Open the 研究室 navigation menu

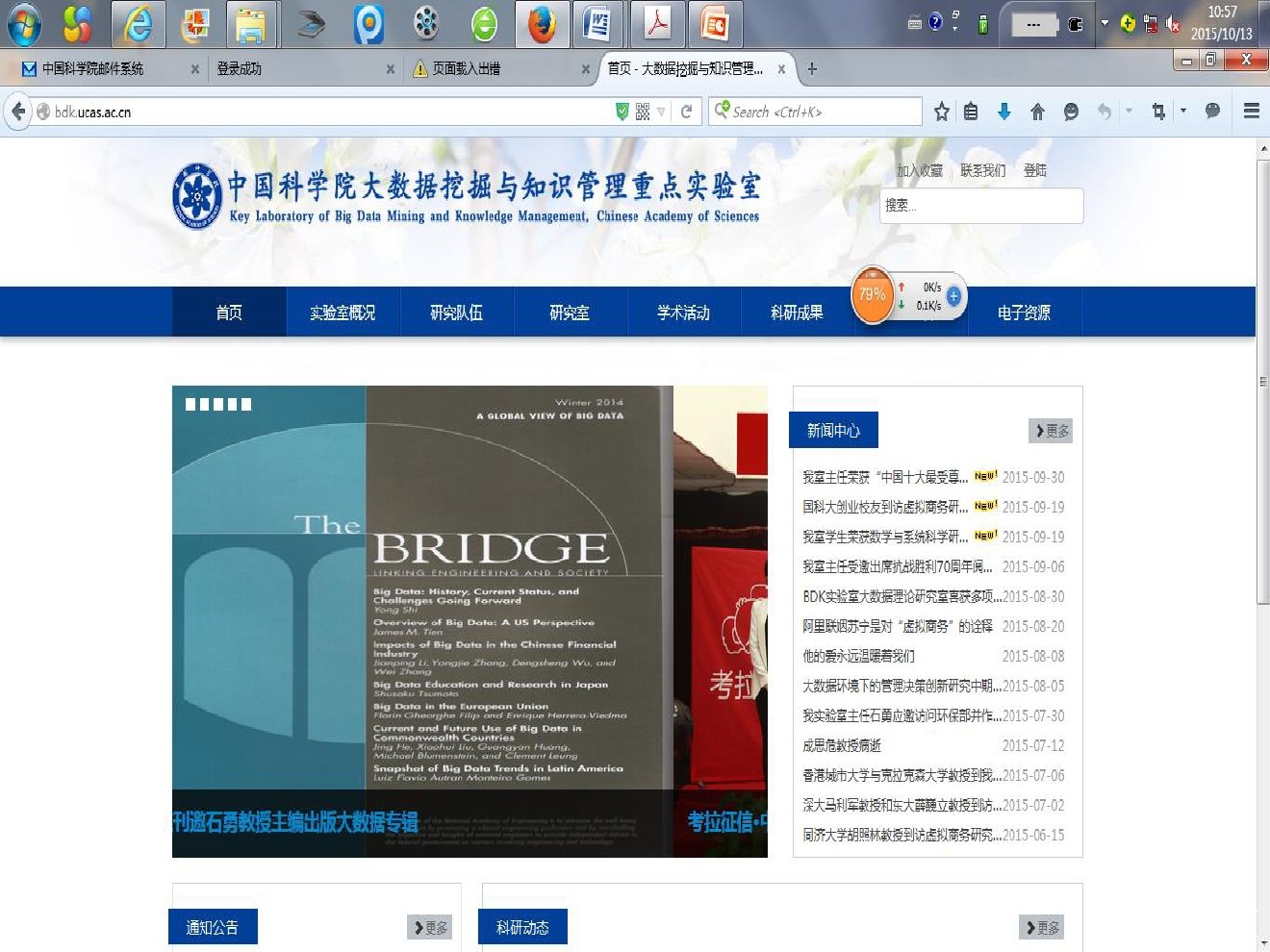(x=570, y=313)
